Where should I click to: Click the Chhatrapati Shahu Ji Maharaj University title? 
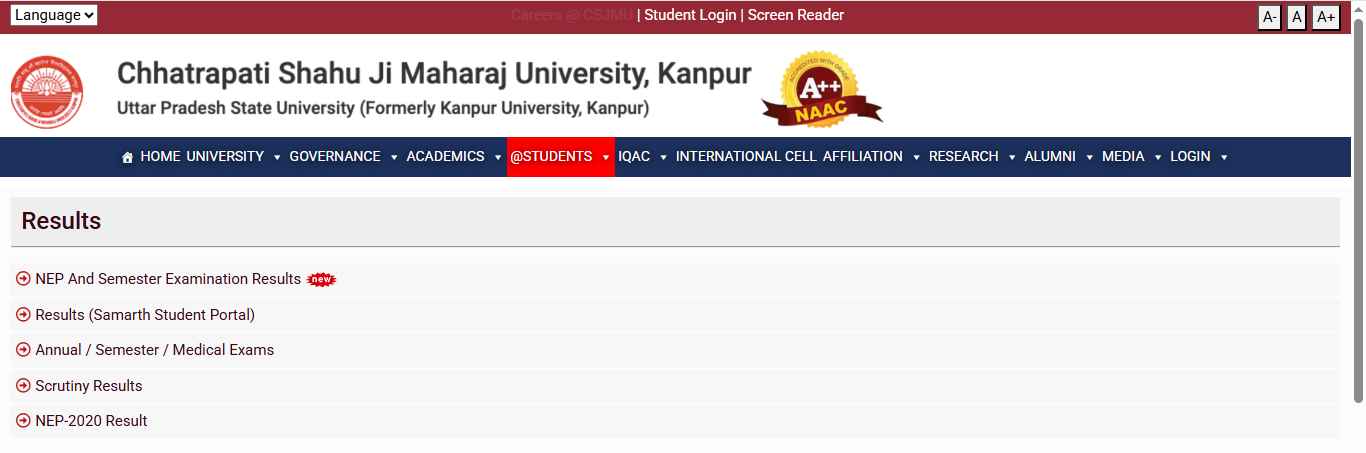click(434, 73)
